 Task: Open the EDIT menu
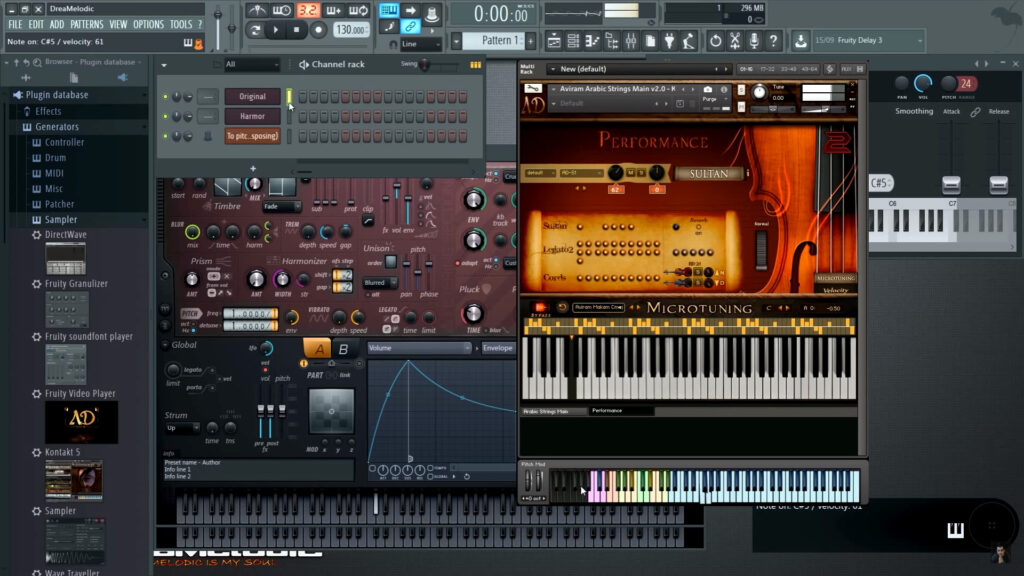(36, 24)
